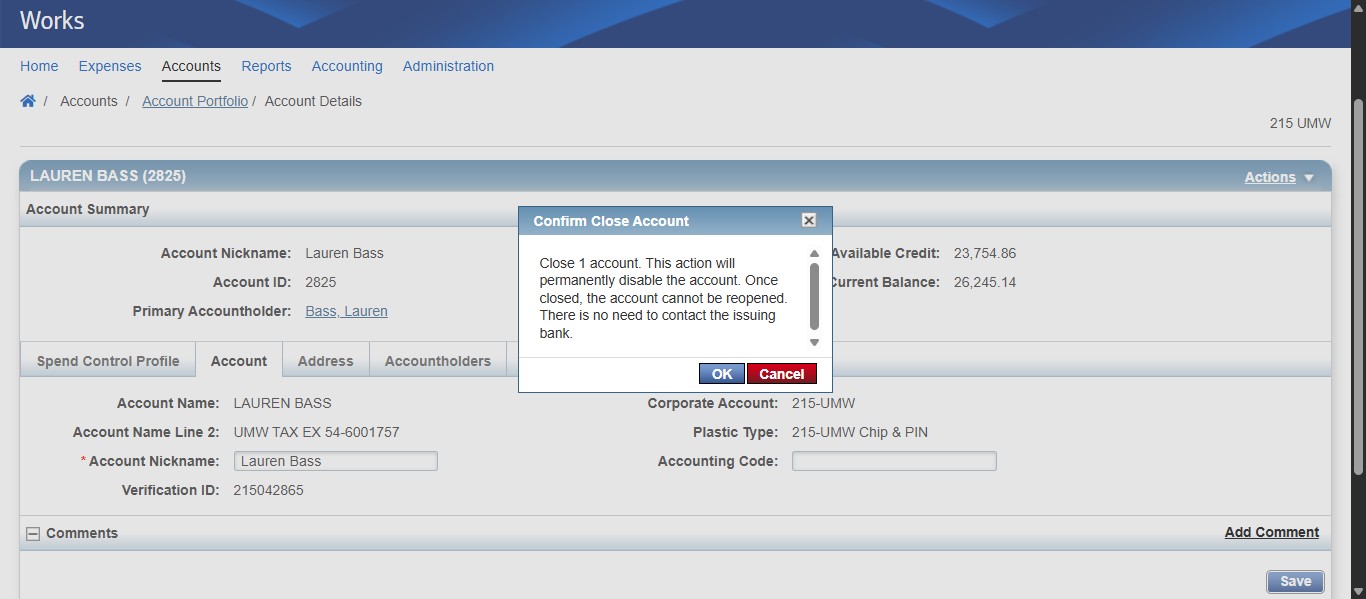Open the Account Portfolio breadcrumb link
The image size is (1366, 599).
(195, 101)
